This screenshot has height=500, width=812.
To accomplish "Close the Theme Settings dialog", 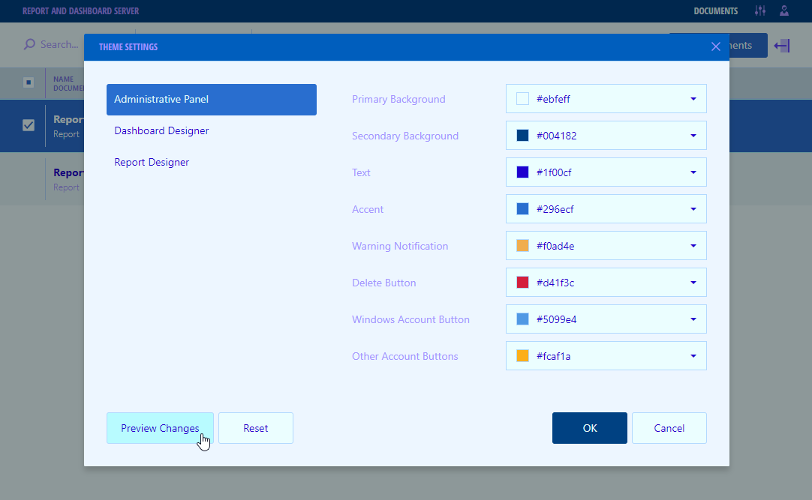I will coord(715,46).
